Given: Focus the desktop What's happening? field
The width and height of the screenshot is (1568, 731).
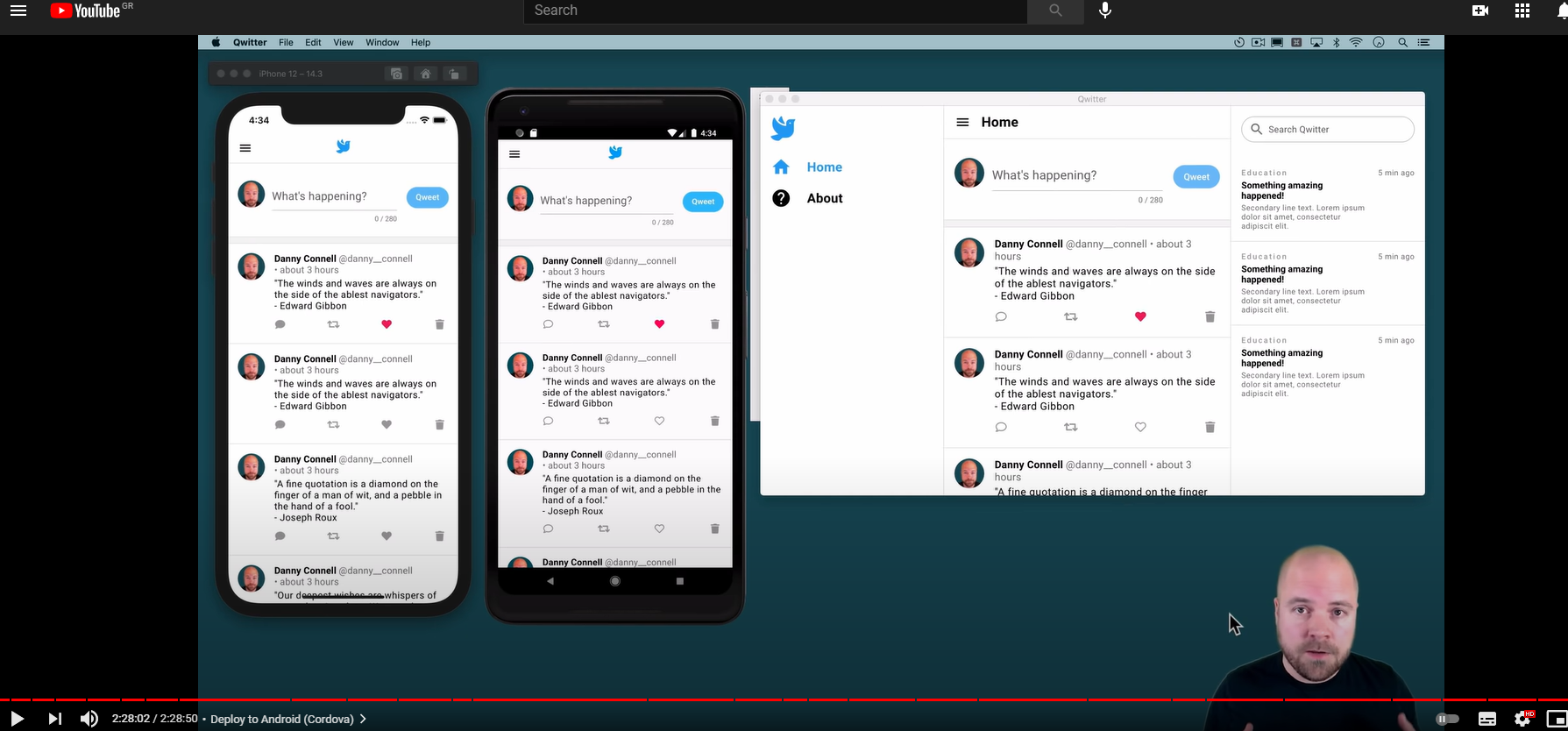Looking at the screenshot, I should tap(1077, 175).
